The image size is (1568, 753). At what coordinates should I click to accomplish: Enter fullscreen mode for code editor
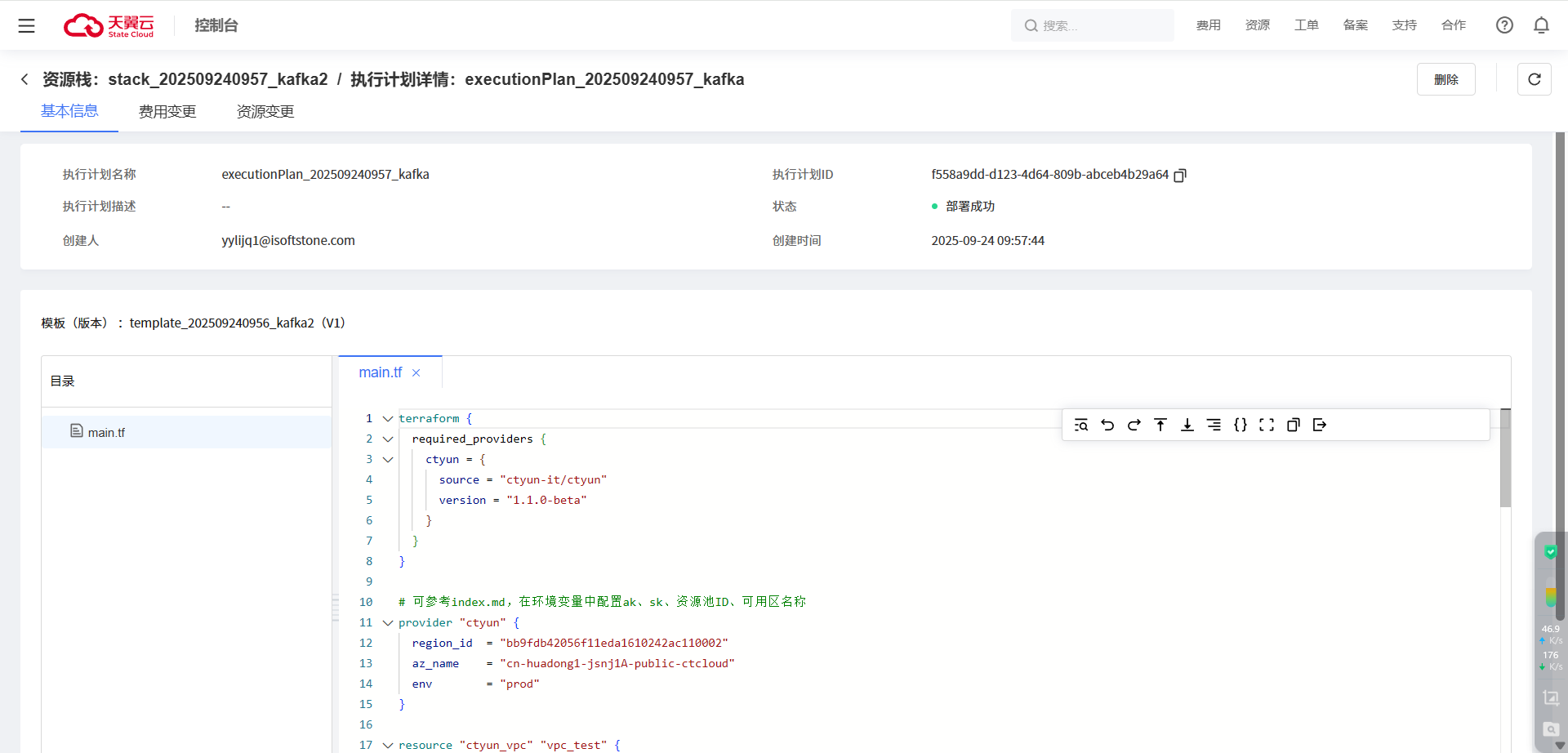click(1267, 425)
